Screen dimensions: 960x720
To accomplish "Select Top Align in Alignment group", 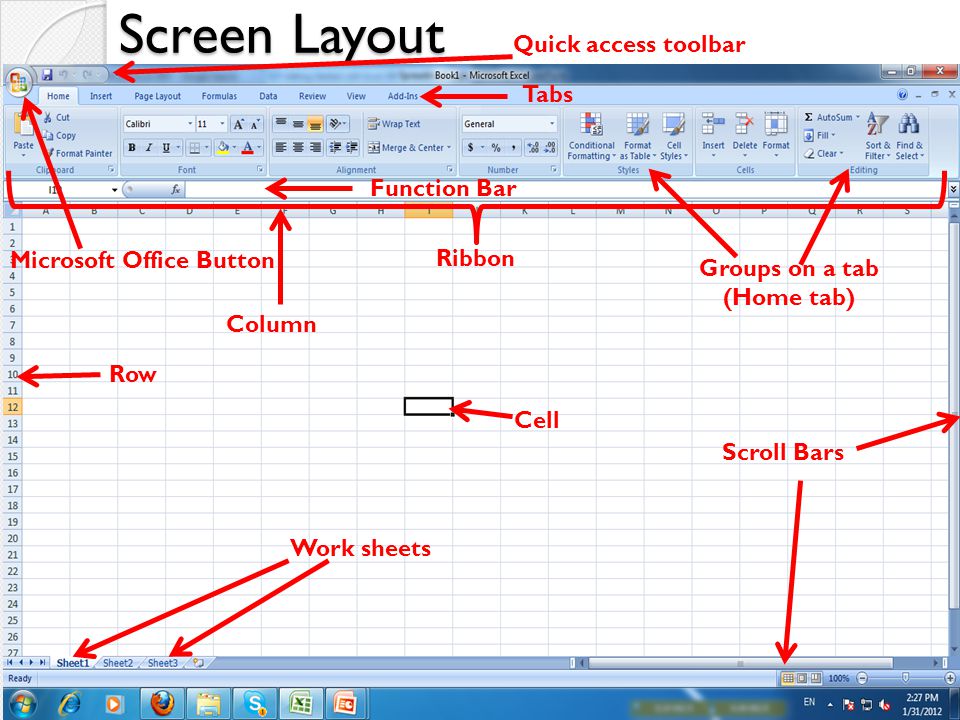I will (x=281, y=124).
